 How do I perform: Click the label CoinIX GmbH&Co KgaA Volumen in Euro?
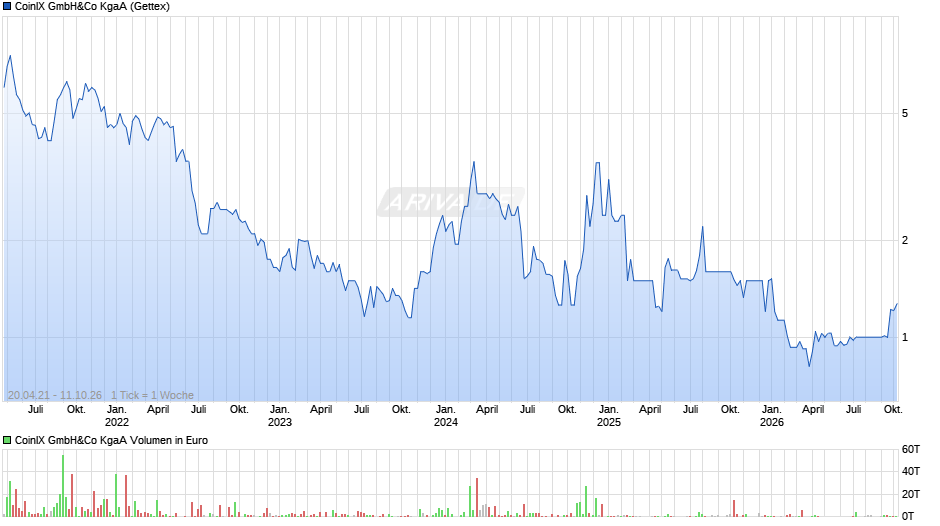click(x=111, y=440)
